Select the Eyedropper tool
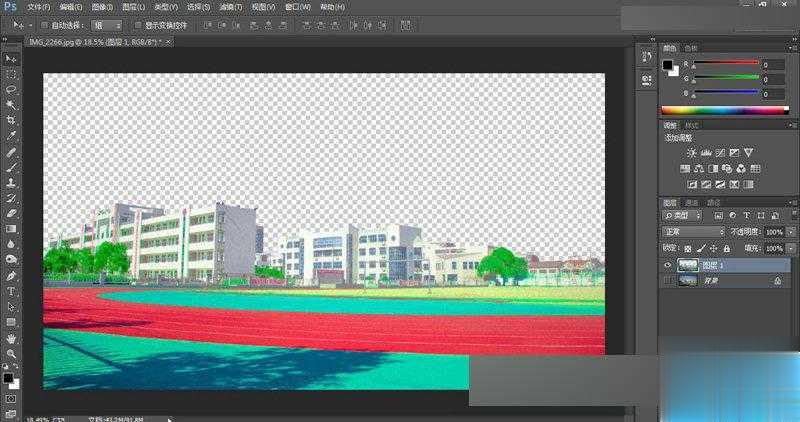Image resolution: width=800 pixels, height=422 pixels. tap(11, 136)
